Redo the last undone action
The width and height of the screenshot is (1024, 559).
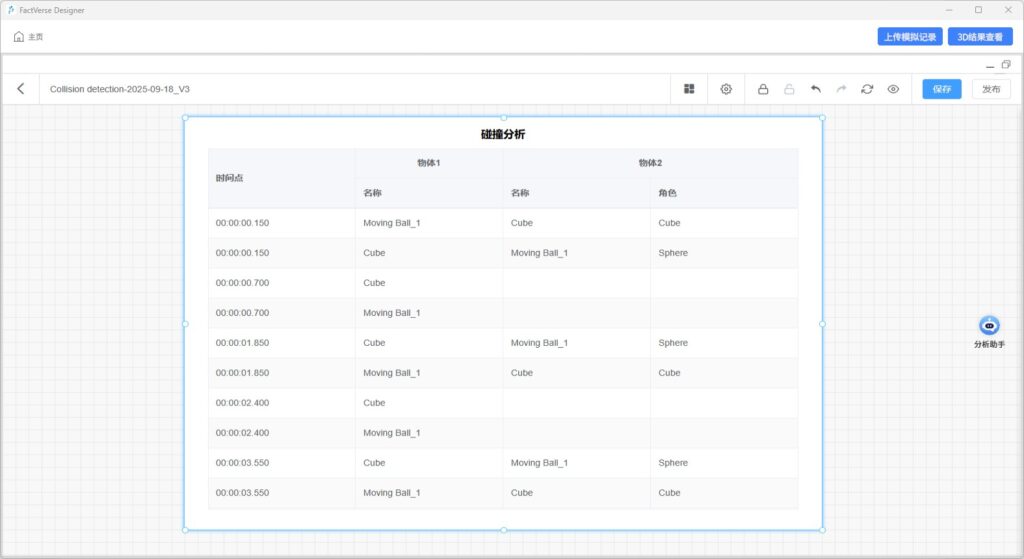[x=841, y=89]
